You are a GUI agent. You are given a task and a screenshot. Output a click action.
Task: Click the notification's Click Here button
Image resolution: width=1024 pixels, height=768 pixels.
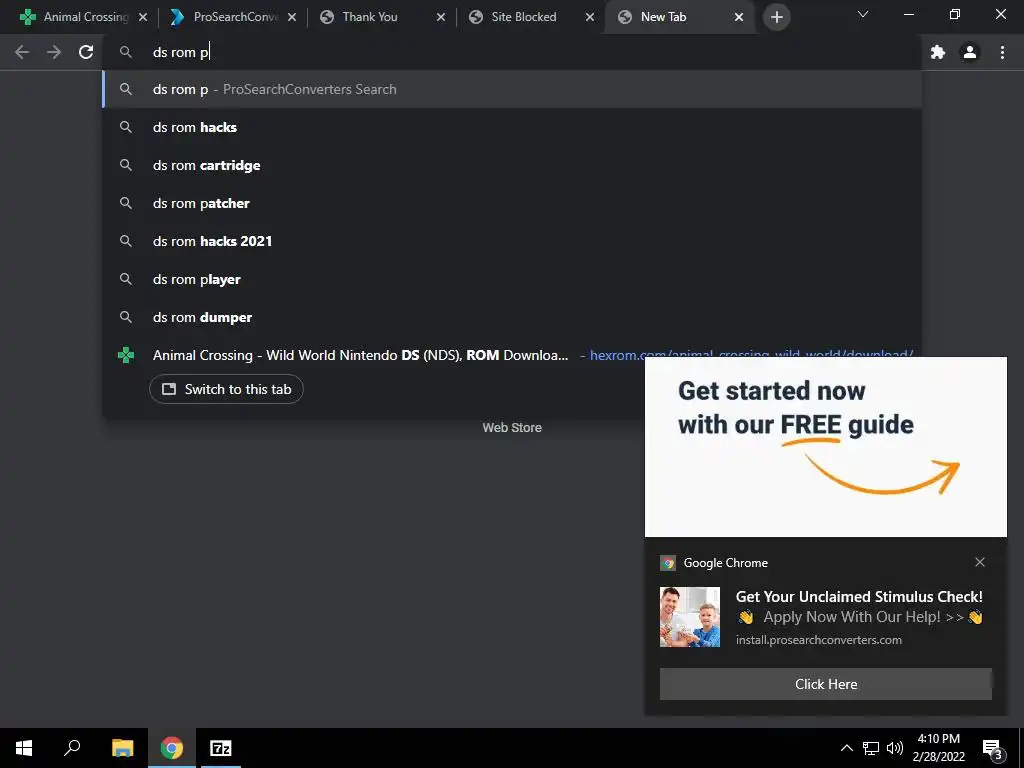(825, 684)
